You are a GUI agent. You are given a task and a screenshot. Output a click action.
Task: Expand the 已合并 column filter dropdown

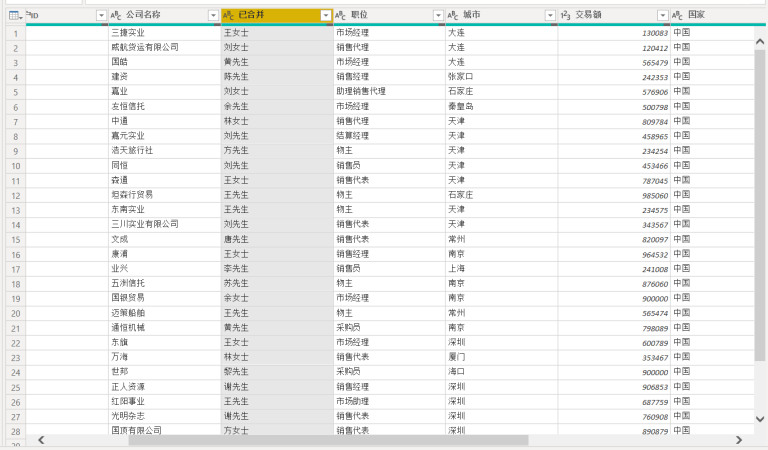pyautogui.click(x=325, y=15)
